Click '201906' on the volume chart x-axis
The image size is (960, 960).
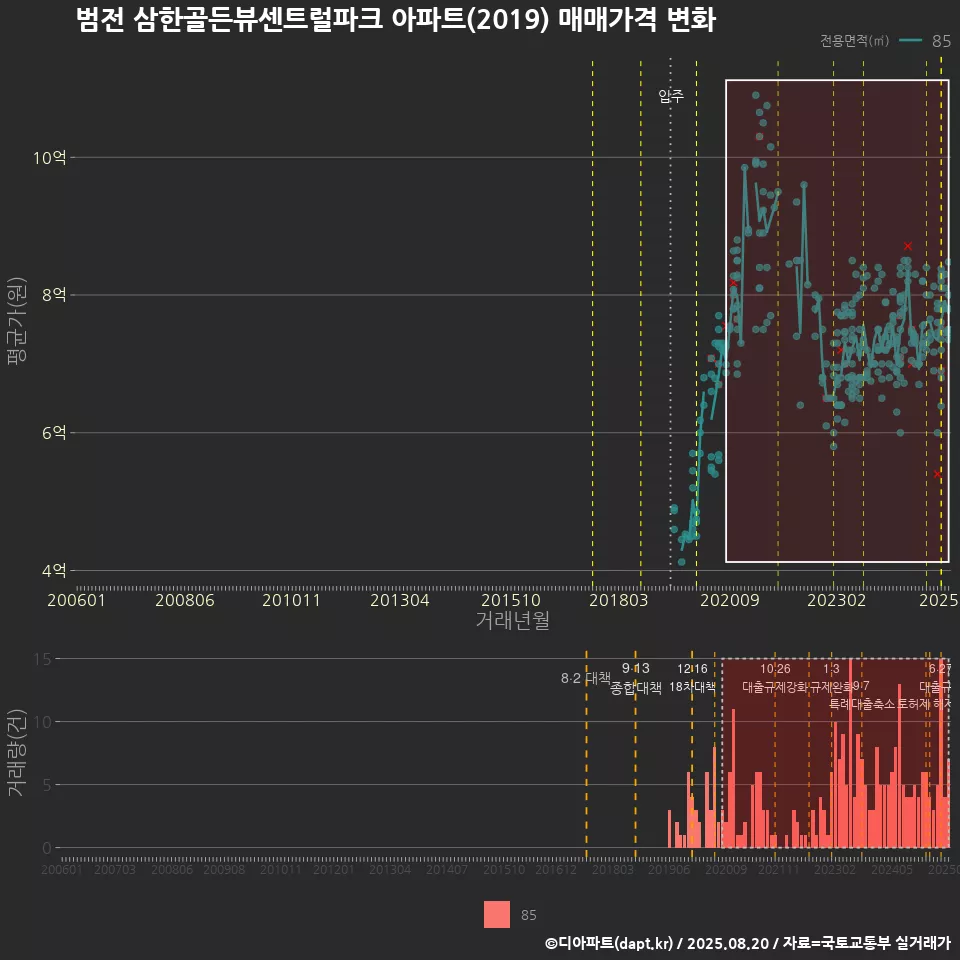(x=669, y=869)
